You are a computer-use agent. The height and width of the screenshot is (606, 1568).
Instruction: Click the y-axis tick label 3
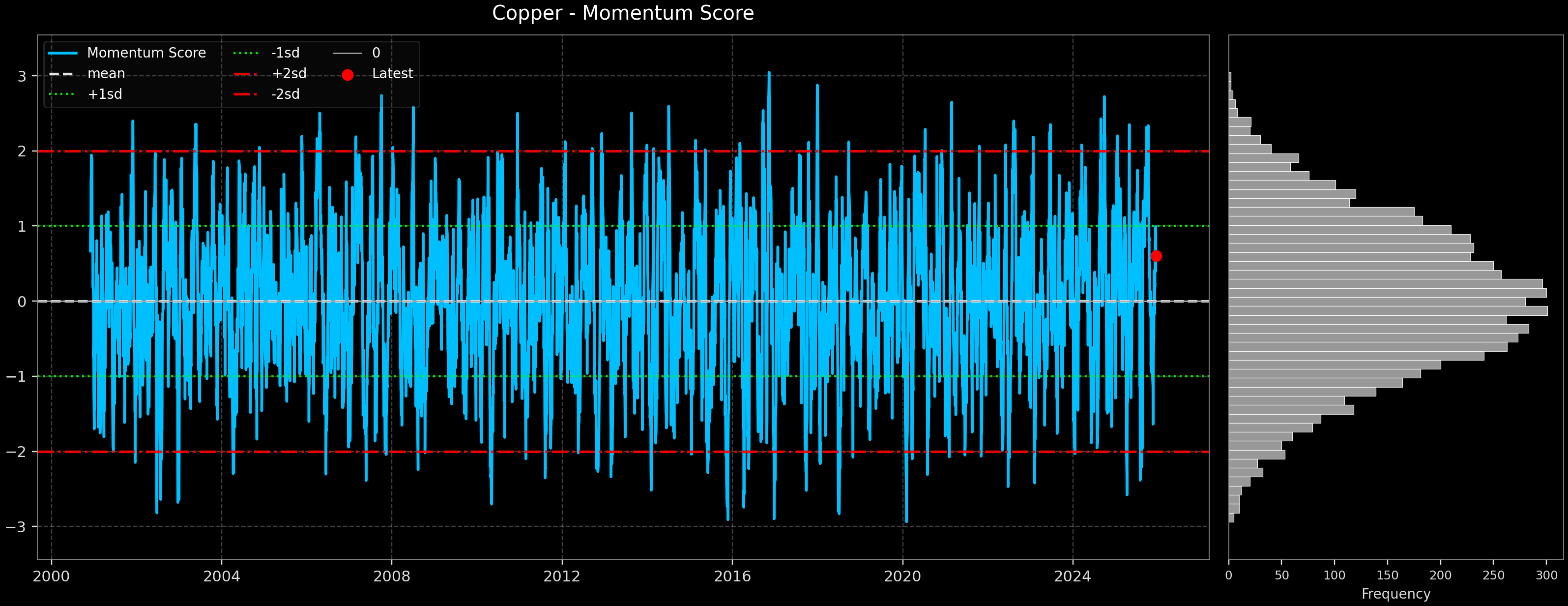pos(22,77)
